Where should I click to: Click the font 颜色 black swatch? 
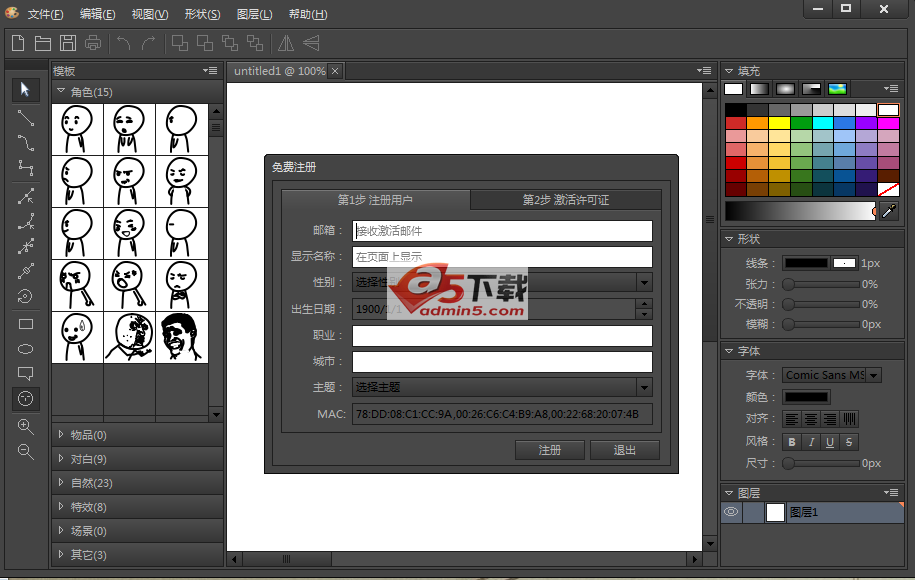click(806, 397)
